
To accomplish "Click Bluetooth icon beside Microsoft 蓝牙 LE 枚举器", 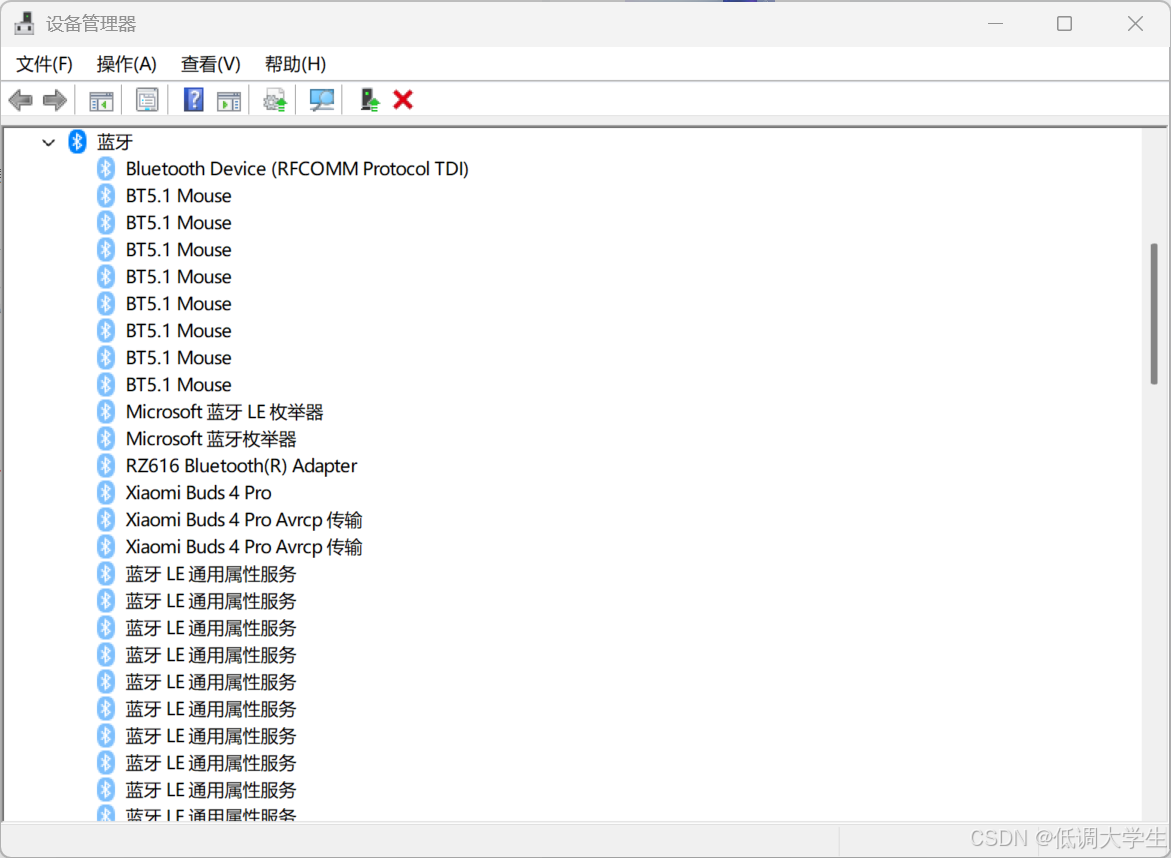I will 106,411.
